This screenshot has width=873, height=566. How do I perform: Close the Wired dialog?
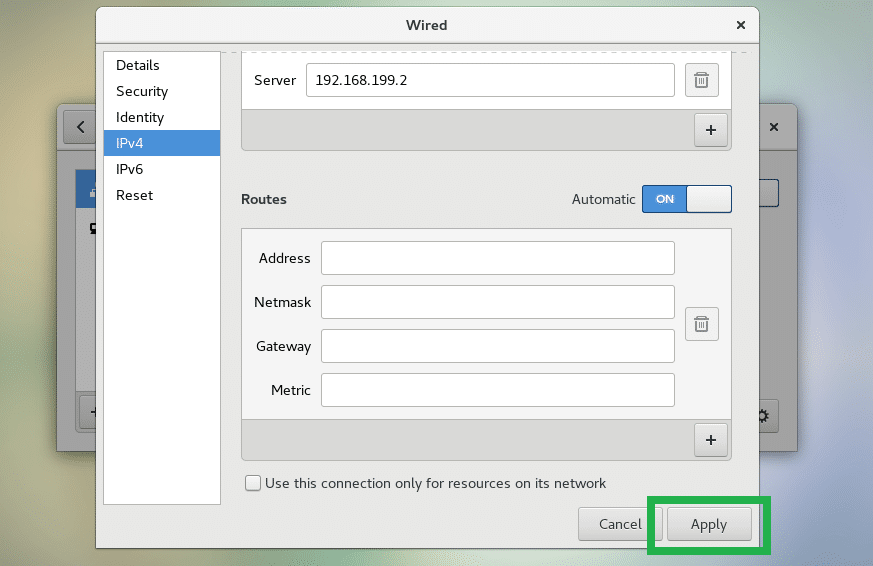pos(740,25)
